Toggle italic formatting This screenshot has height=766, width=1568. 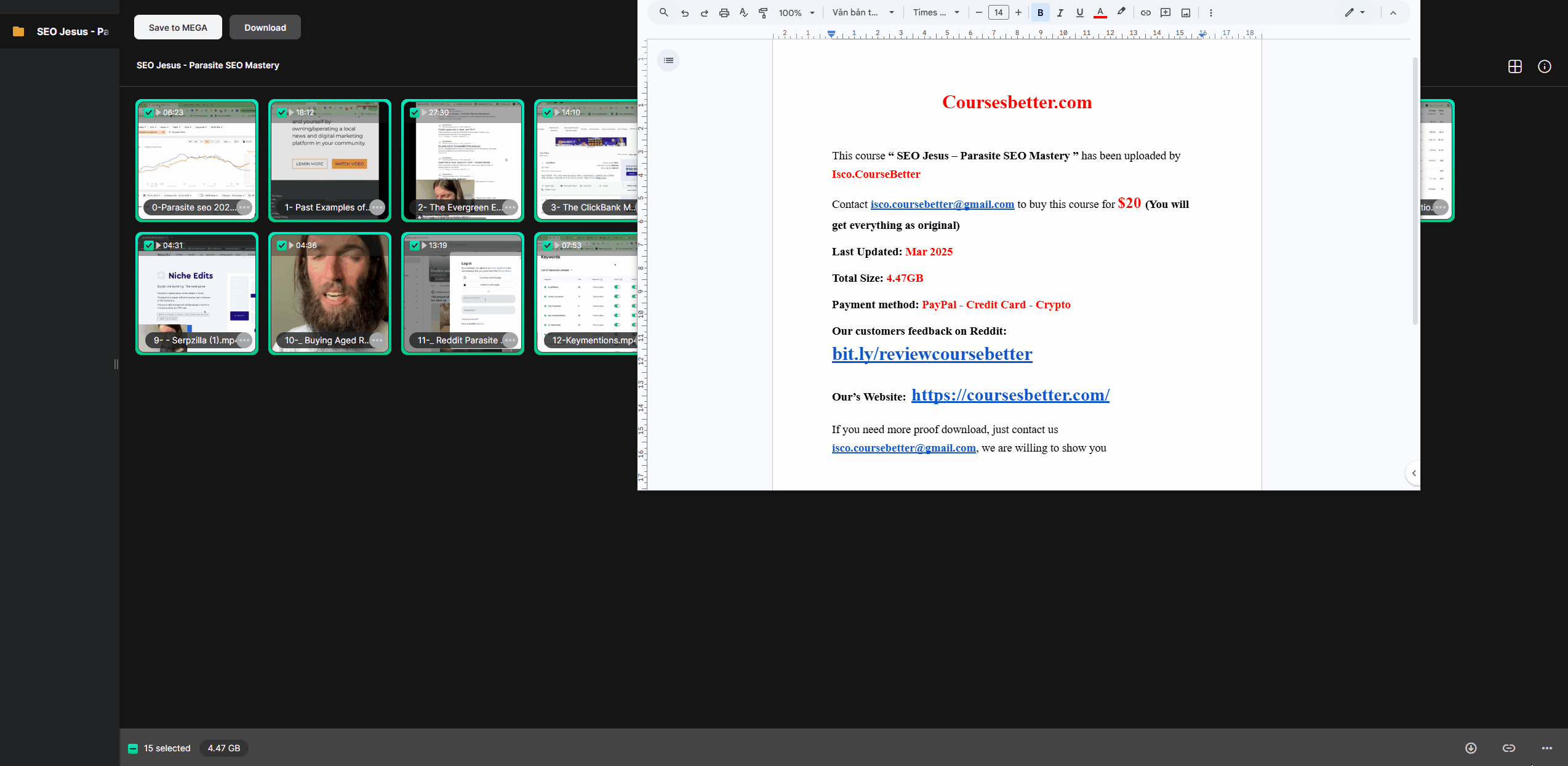1060,13
